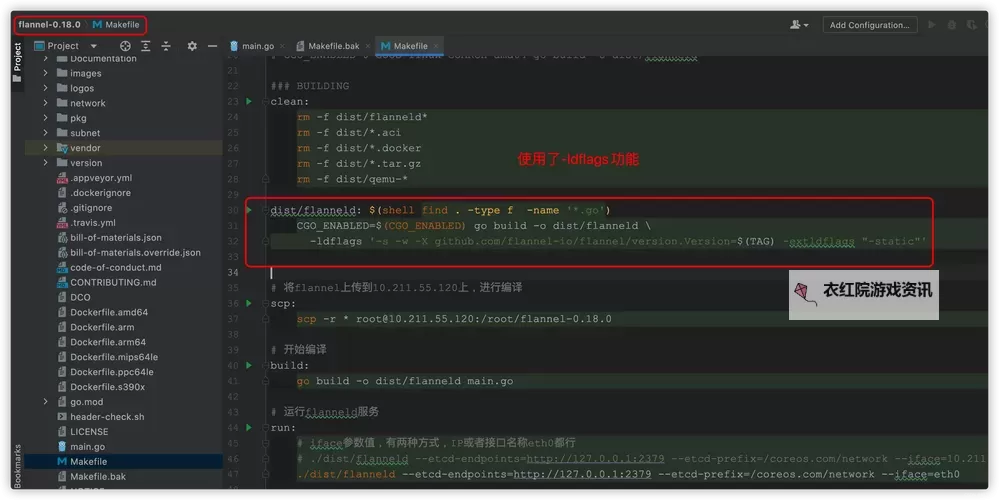Viewport: 999px width, 500px height.
Task: Click flannel-0.18.0 in the breadcrumb
Action: tap(49, 24)
